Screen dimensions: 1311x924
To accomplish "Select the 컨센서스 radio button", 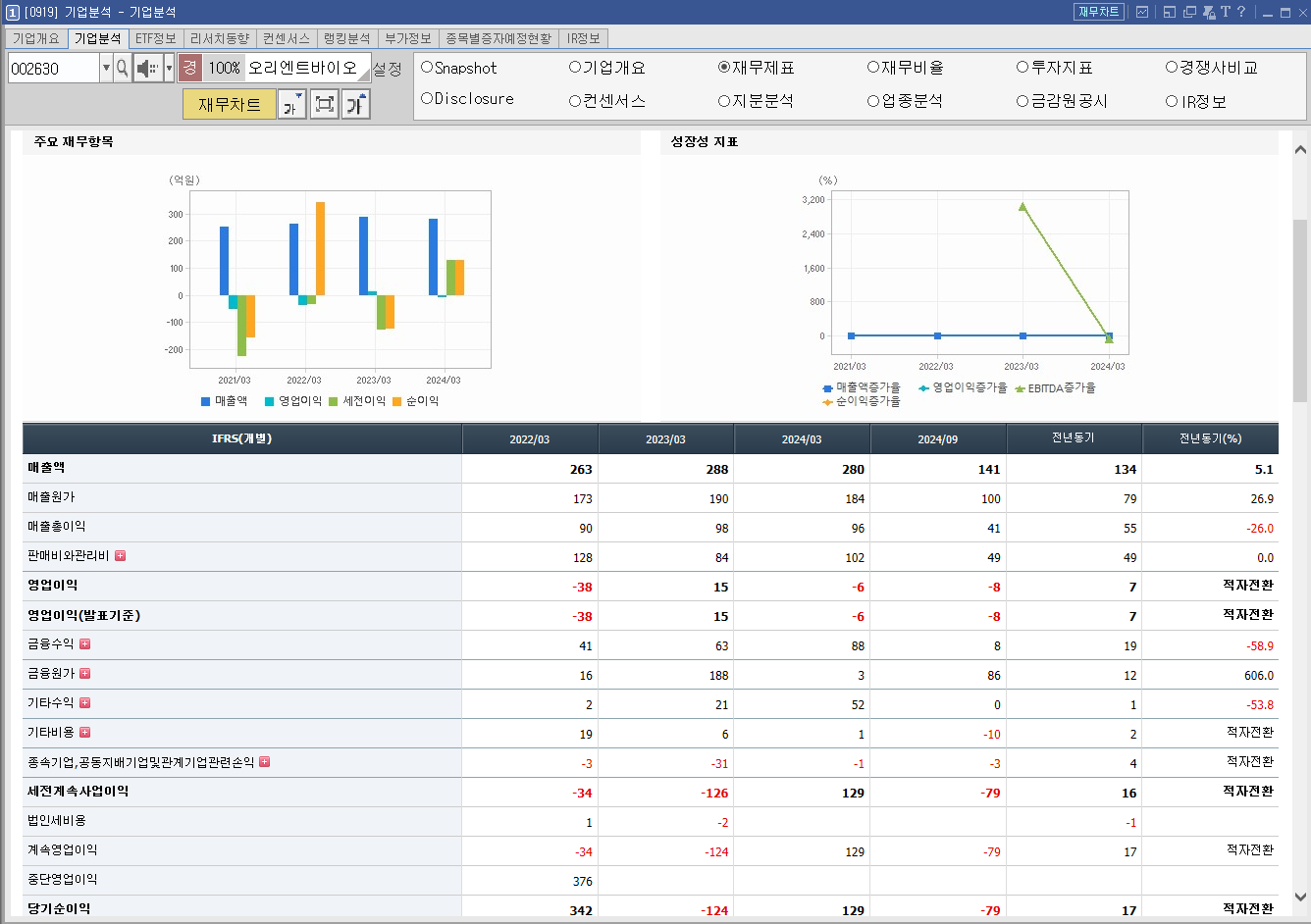I will (x=575, y=101).
